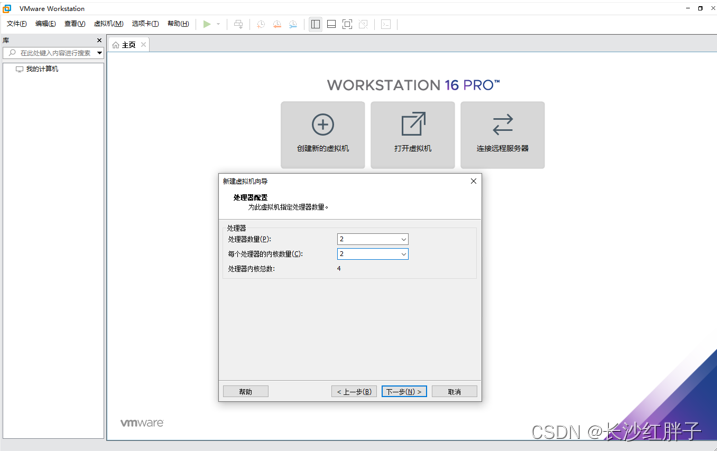The image size is (717, 451).
Task: Click the VMware Workstation title bar logo
Action: click(7, 8)
